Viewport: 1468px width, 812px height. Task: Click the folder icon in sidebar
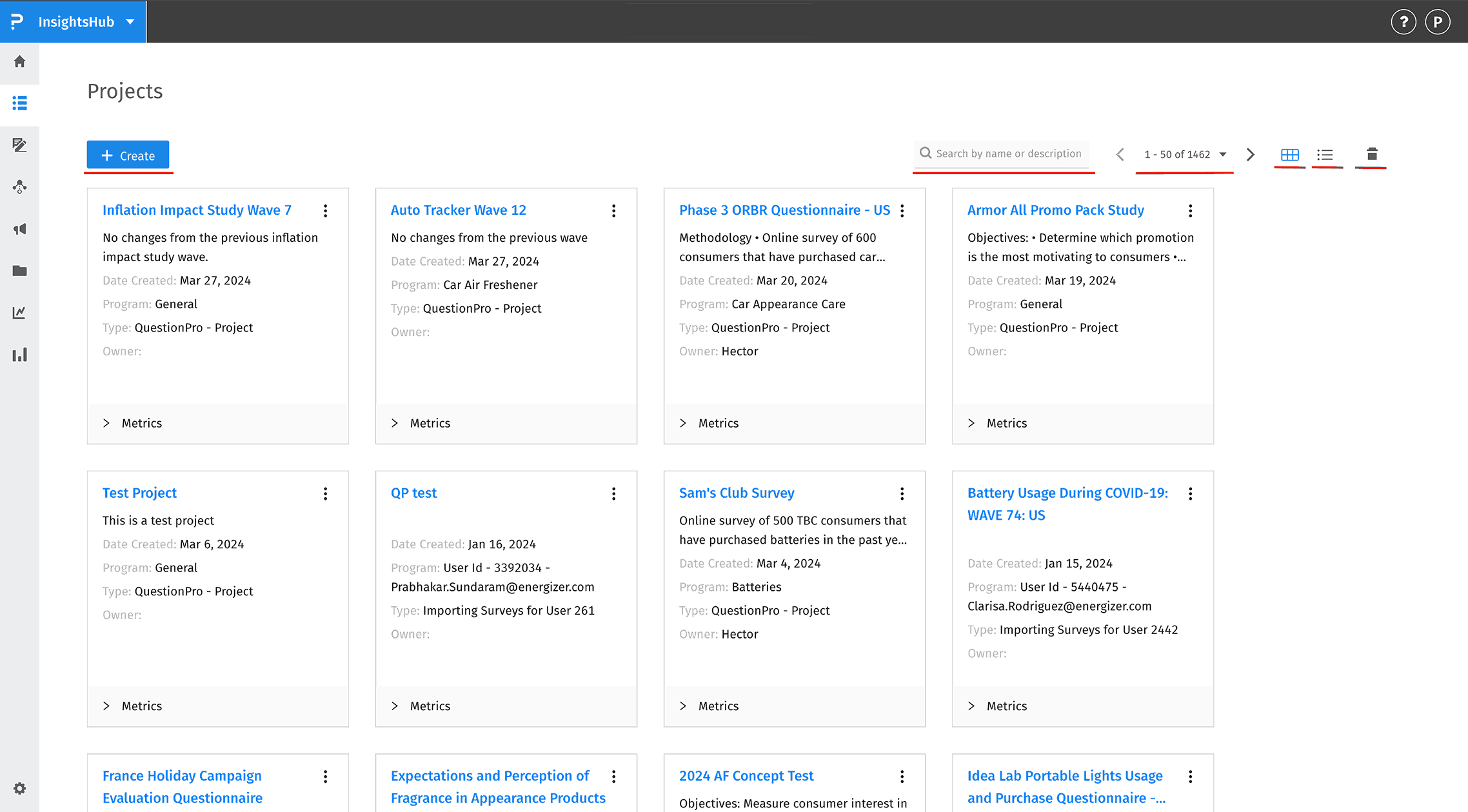point(19,271)
